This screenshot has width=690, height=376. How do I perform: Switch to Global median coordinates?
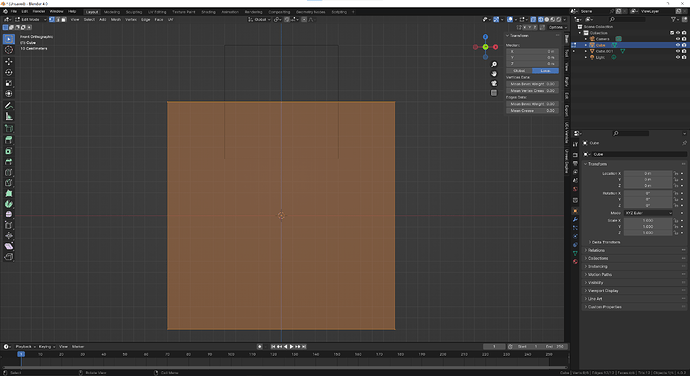tap(519, 70)
